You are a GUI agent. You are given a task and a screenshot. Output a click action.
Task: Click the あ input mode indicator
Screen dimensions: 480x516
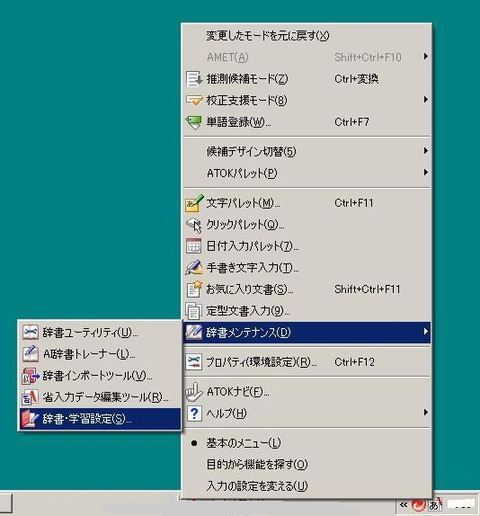(x=434, y=506)
